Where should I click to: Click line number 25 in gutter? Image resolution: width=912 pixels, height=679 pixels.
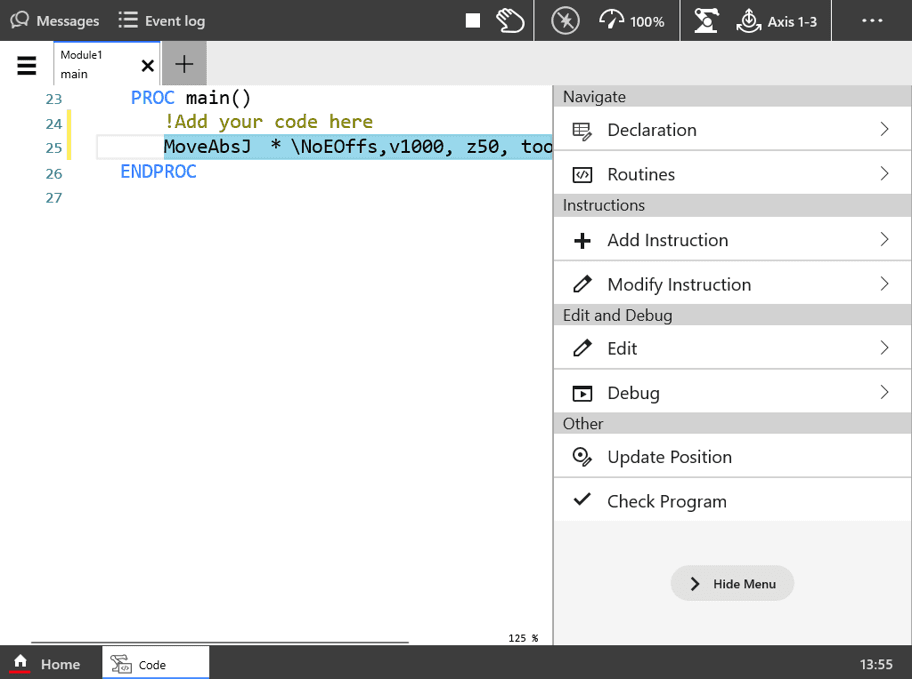click(54, 148)
